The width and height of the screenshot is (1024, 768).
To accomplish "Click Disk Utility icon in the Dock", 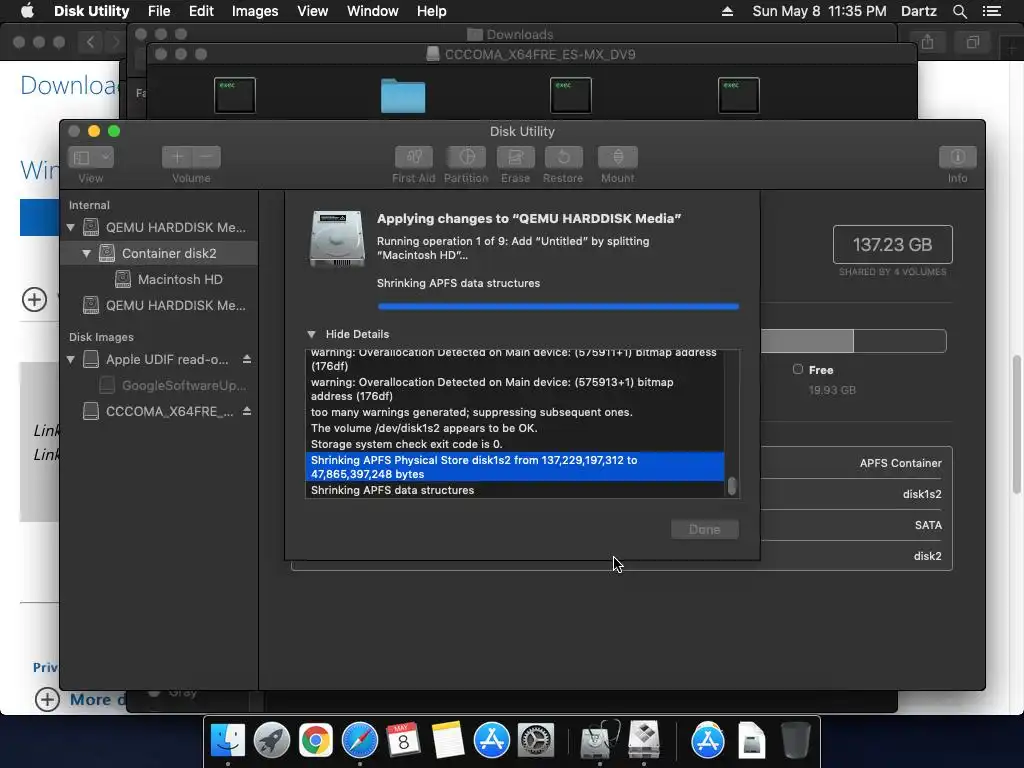I will 600,741.
